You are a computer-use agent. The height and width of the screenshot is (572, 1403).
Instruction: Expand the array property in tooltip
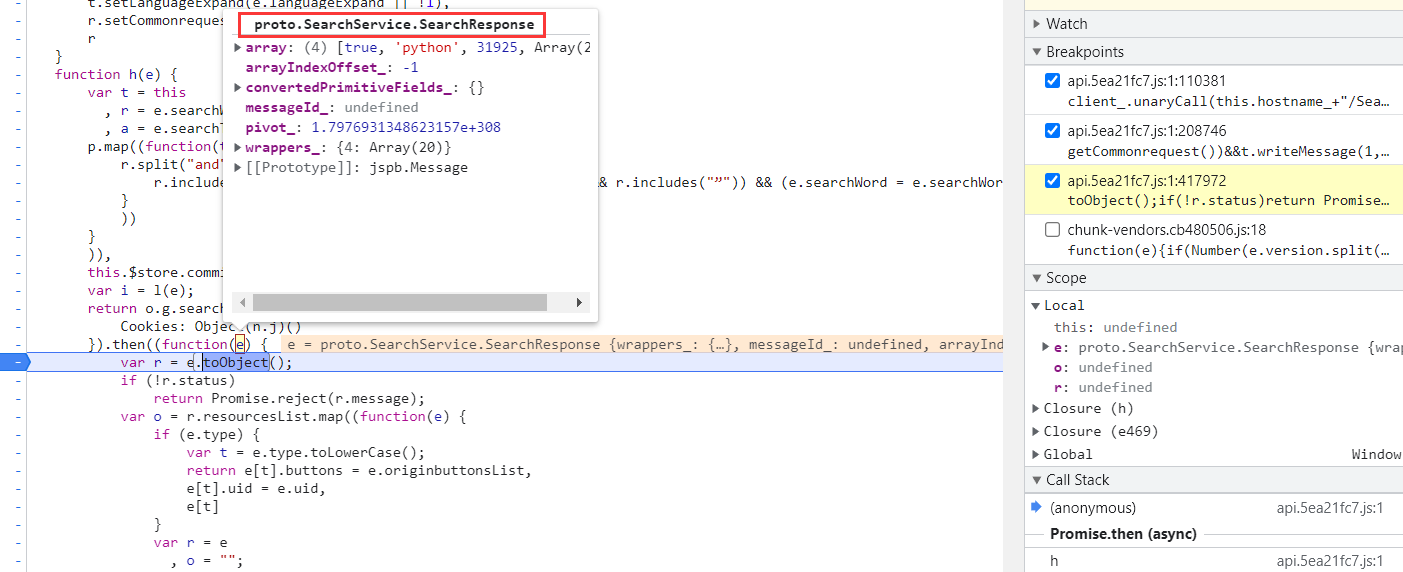tap(238, 48)
